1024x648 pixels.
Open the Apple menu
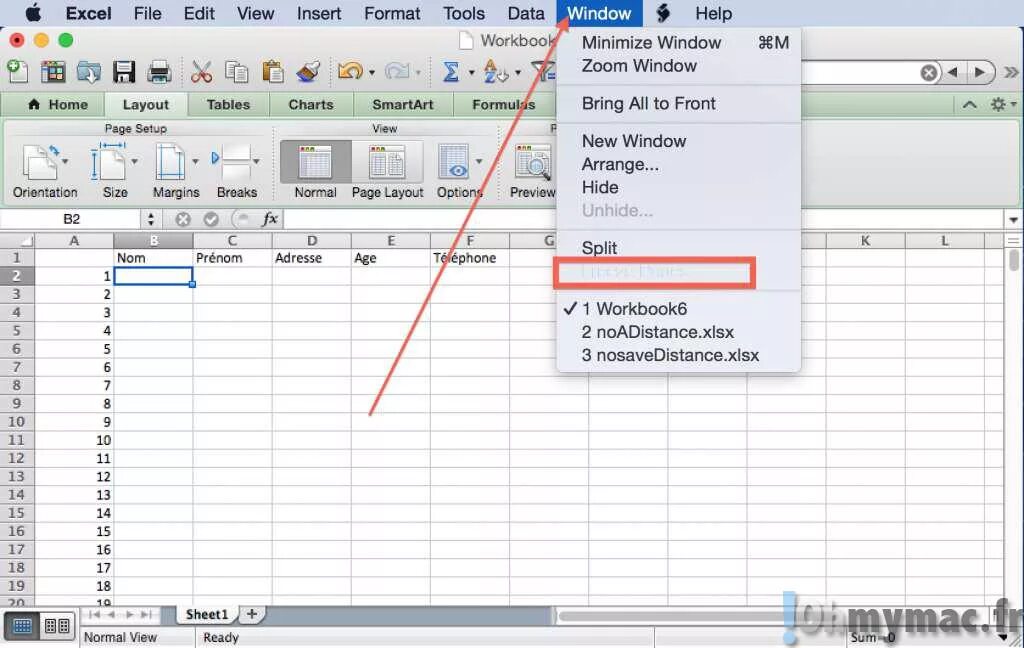33,13
